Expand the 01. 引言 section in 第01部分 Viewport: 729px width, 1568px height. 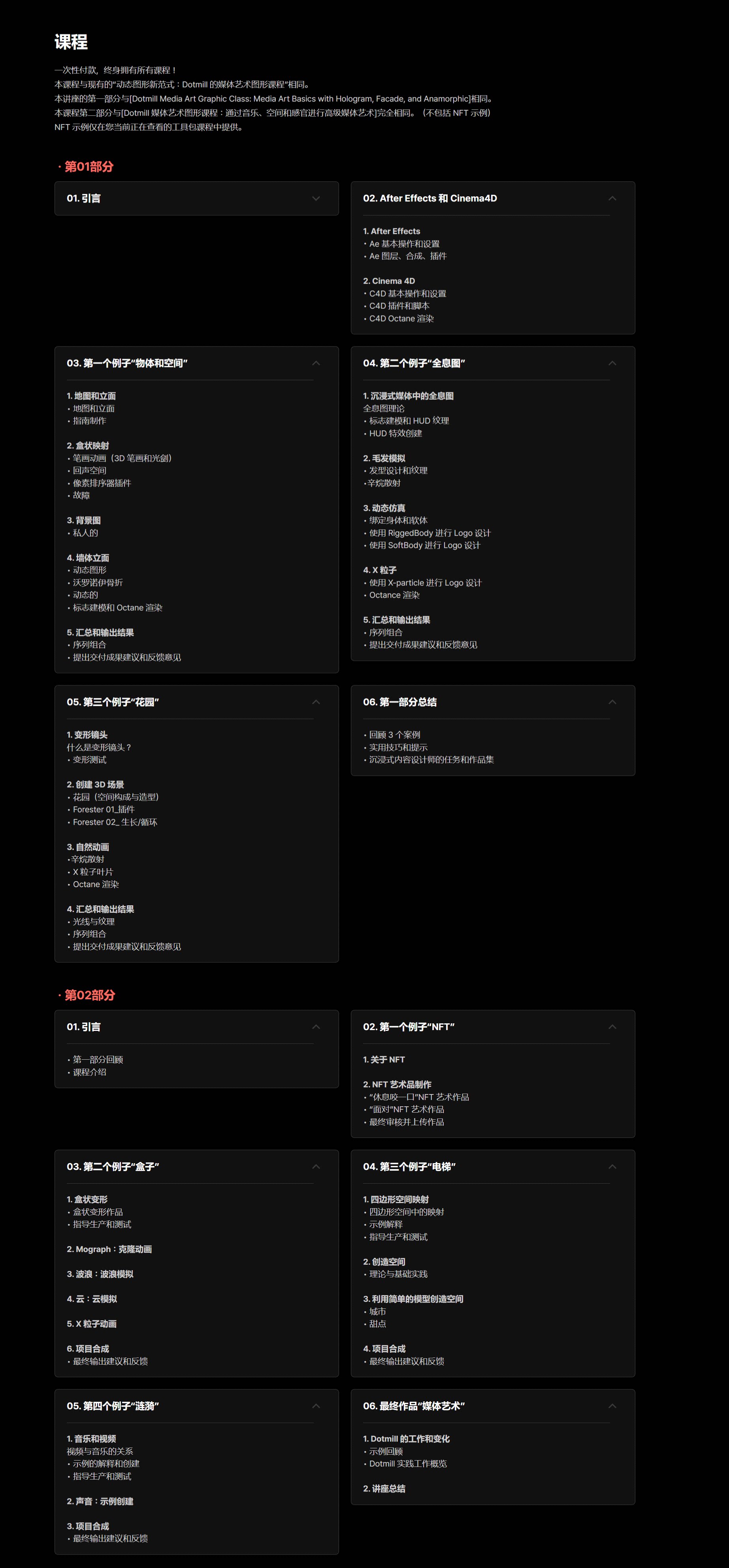click(196, 198)
